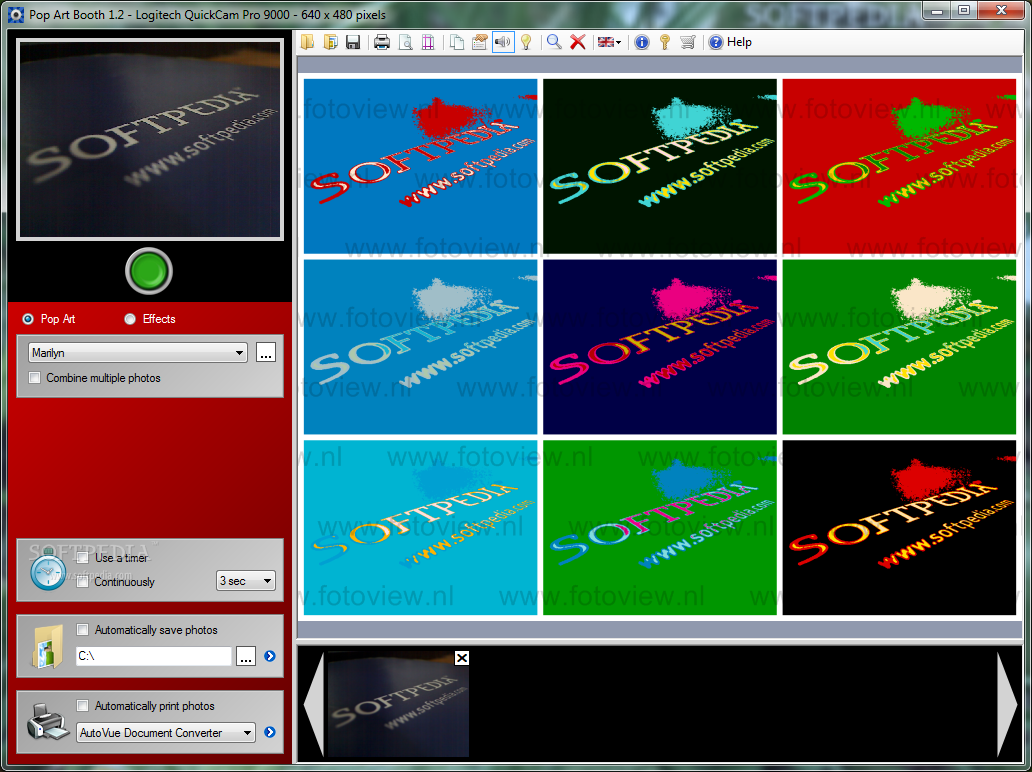Click the Help question mark icon
This screenshot has height=772, width=1032.
[x=716, y=42]
